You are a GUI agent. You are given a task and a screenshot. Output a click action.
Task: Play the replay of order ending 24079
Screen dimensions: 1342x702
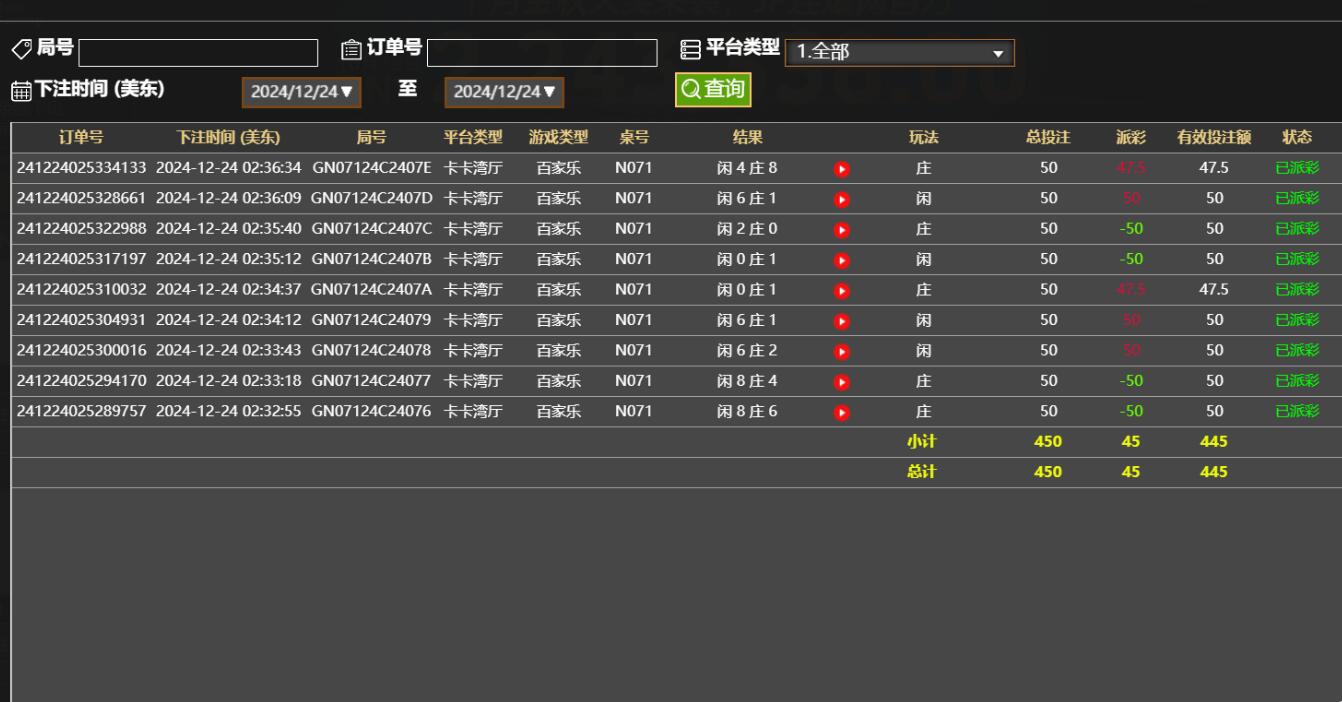pyautogui.click(x=840, y=321)
